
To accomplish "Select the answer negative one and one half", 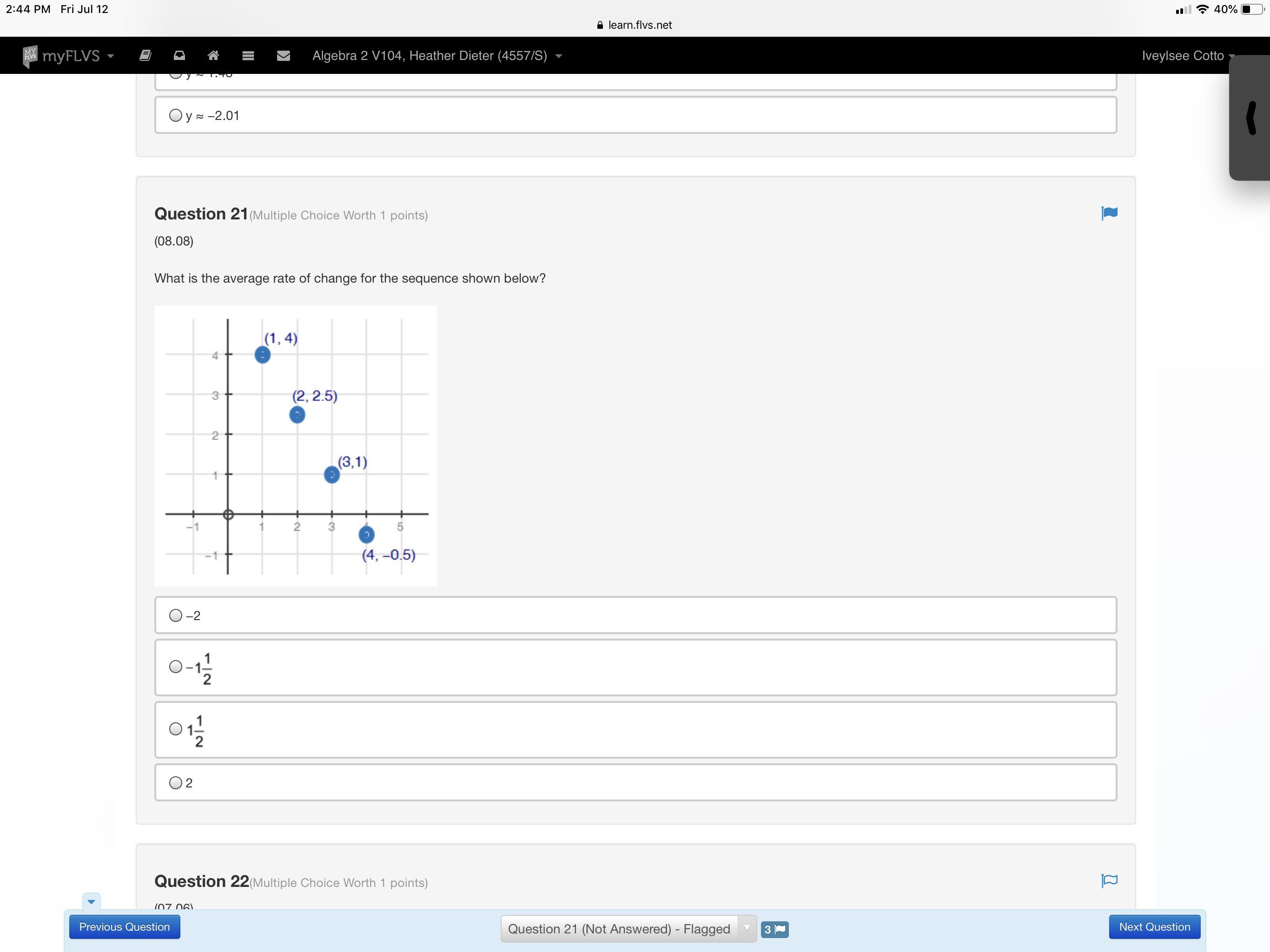I will coord(176,667).
